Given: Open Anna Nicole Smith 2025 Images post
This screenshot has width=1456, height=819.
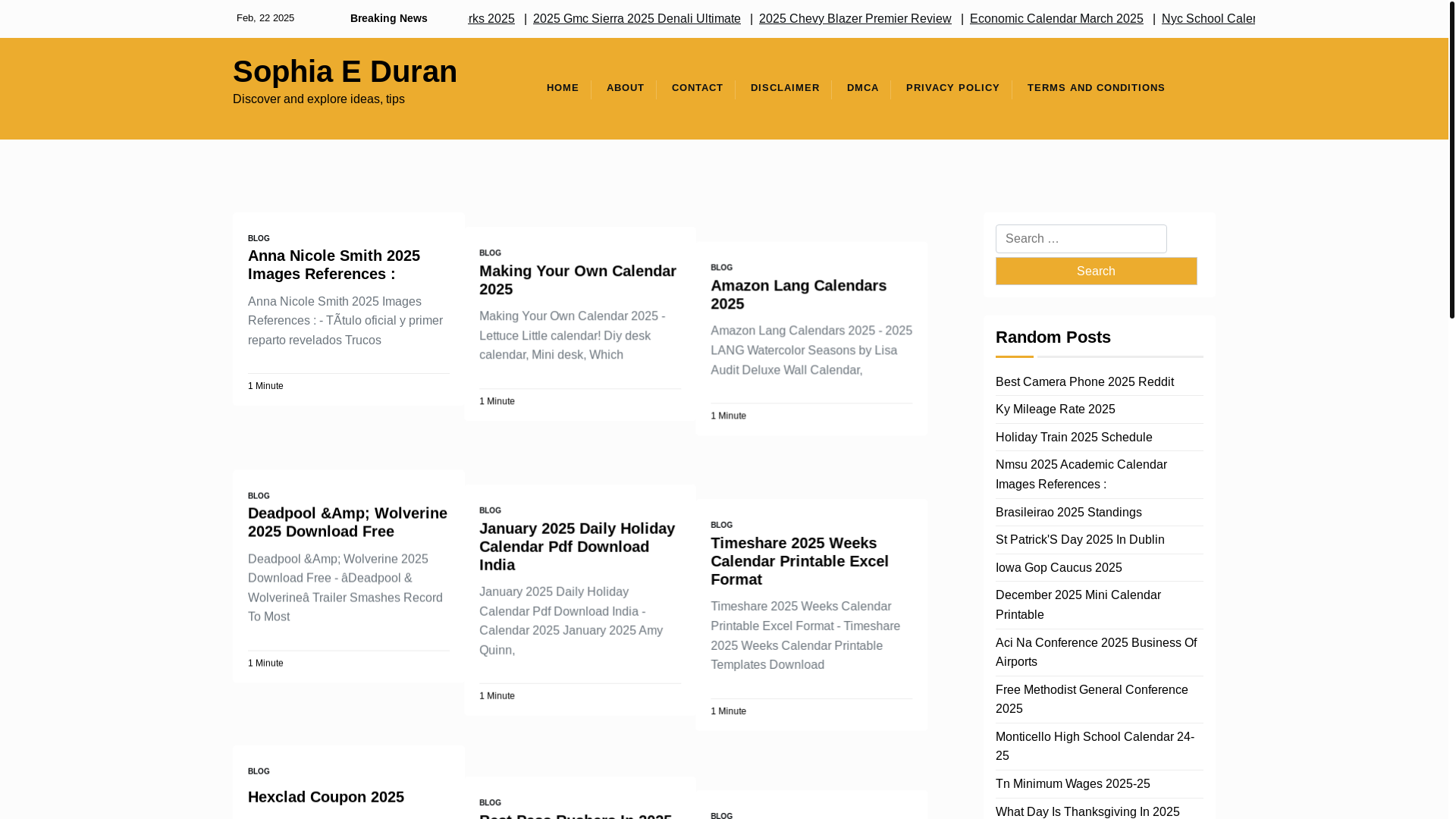Looking at the screenshot, I should 334,265.
